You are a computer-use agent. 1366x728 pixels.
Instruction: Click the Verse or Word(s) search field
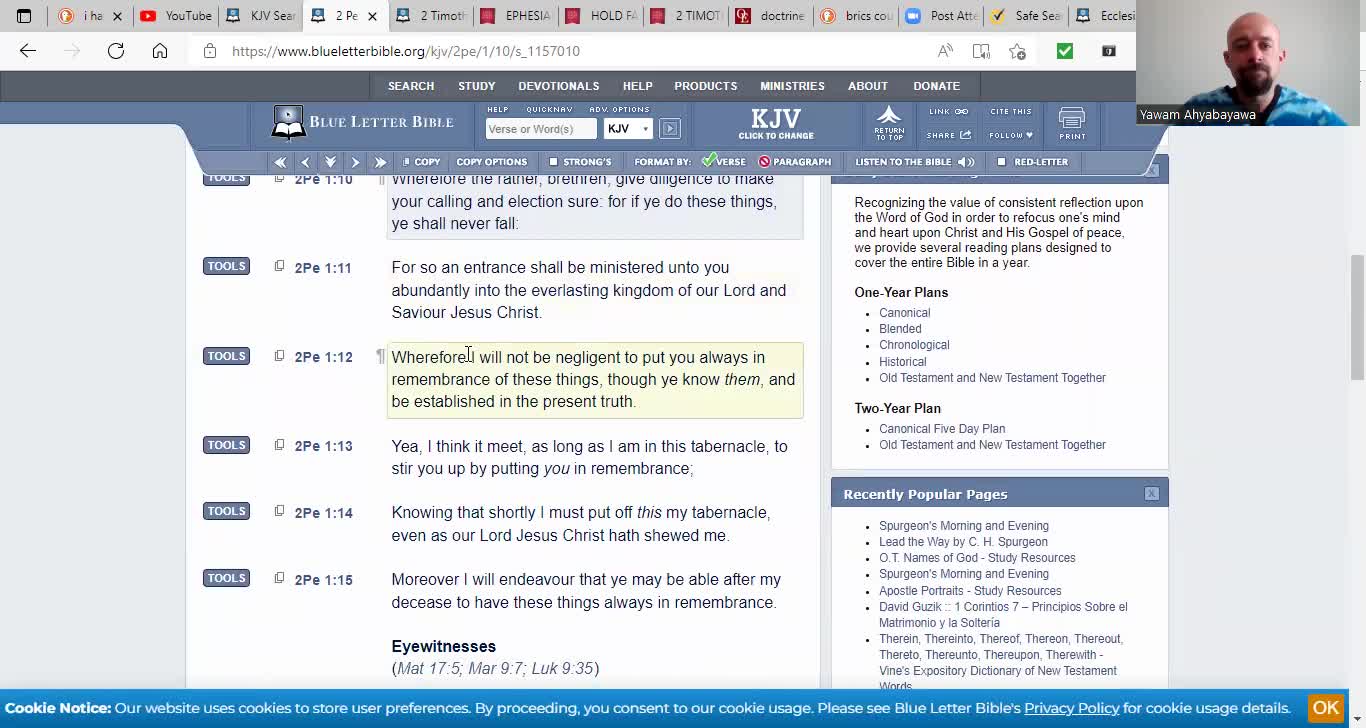coord(541,128)
